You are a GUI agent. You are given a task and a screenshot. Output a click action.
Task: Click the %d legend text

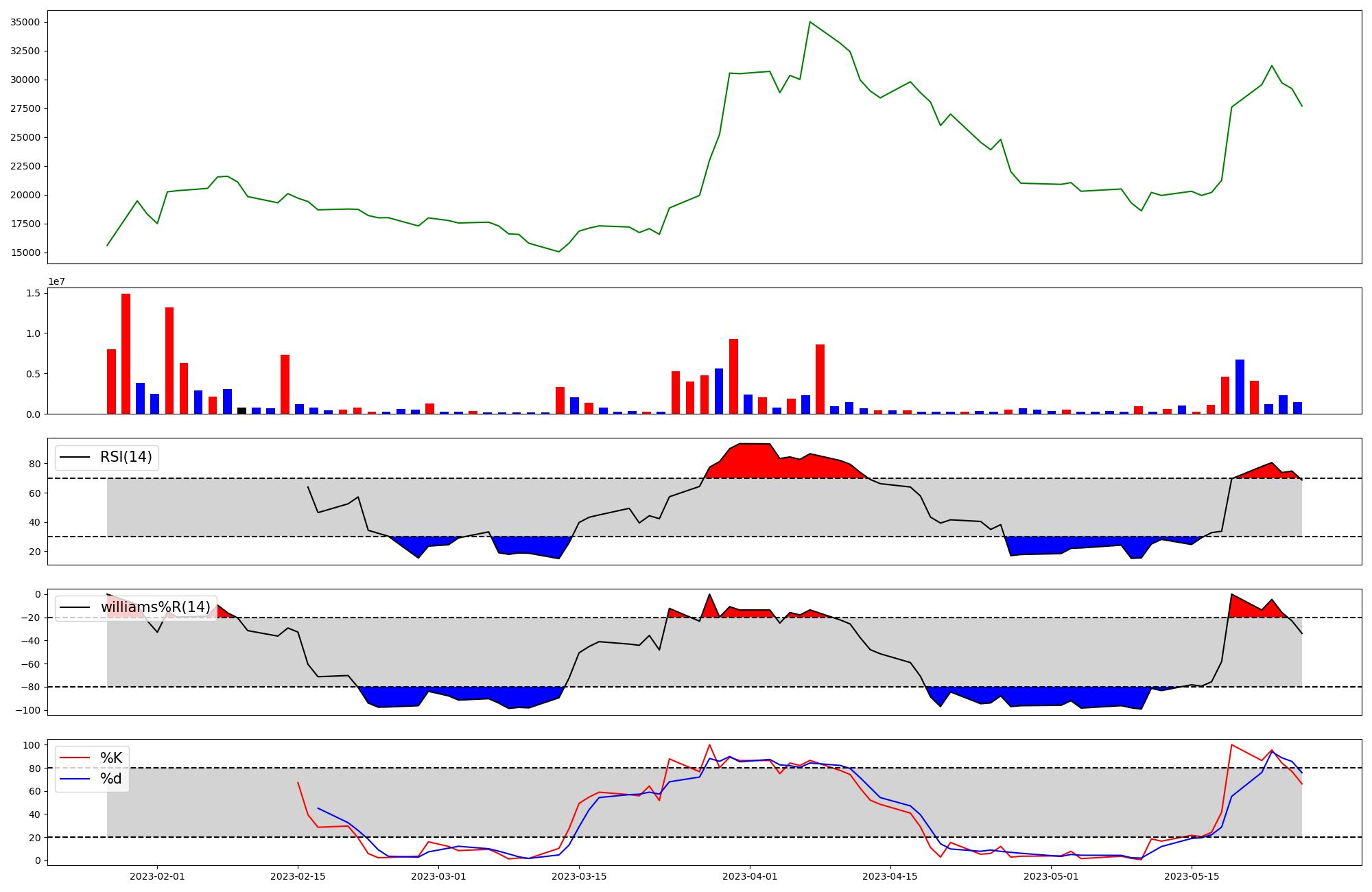point(111,779)
